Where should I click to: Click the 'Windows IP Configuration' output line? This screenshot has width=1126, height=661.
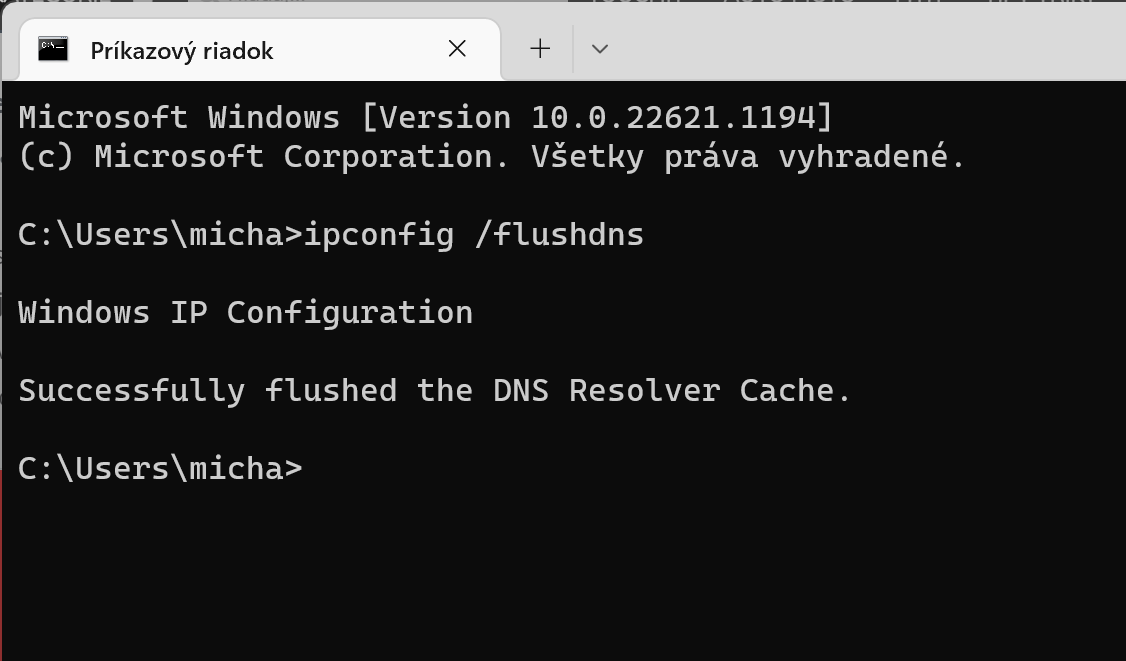[245, 313]
